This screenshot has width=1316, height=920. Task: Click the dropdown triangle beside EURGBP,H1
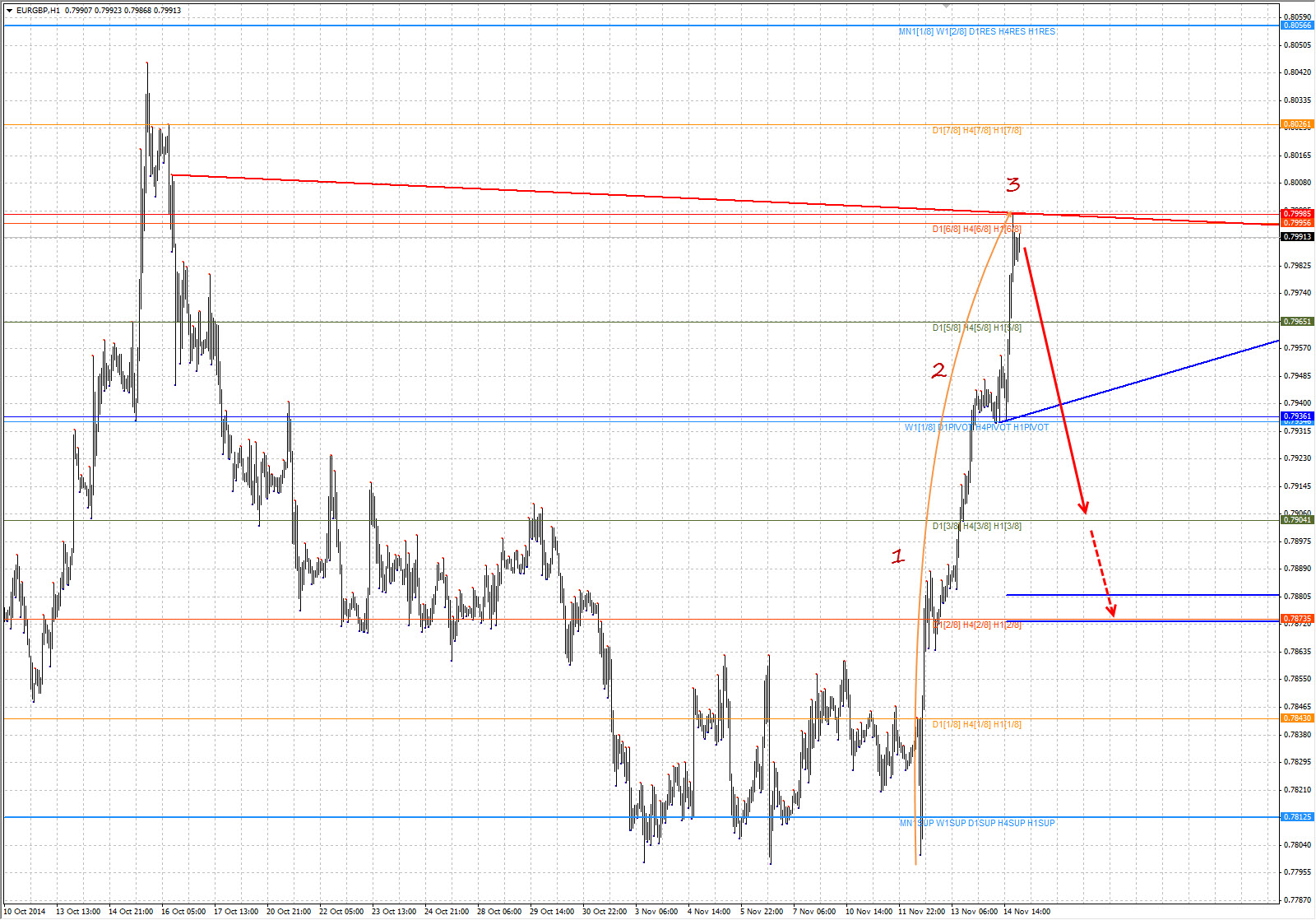point(9,11)
